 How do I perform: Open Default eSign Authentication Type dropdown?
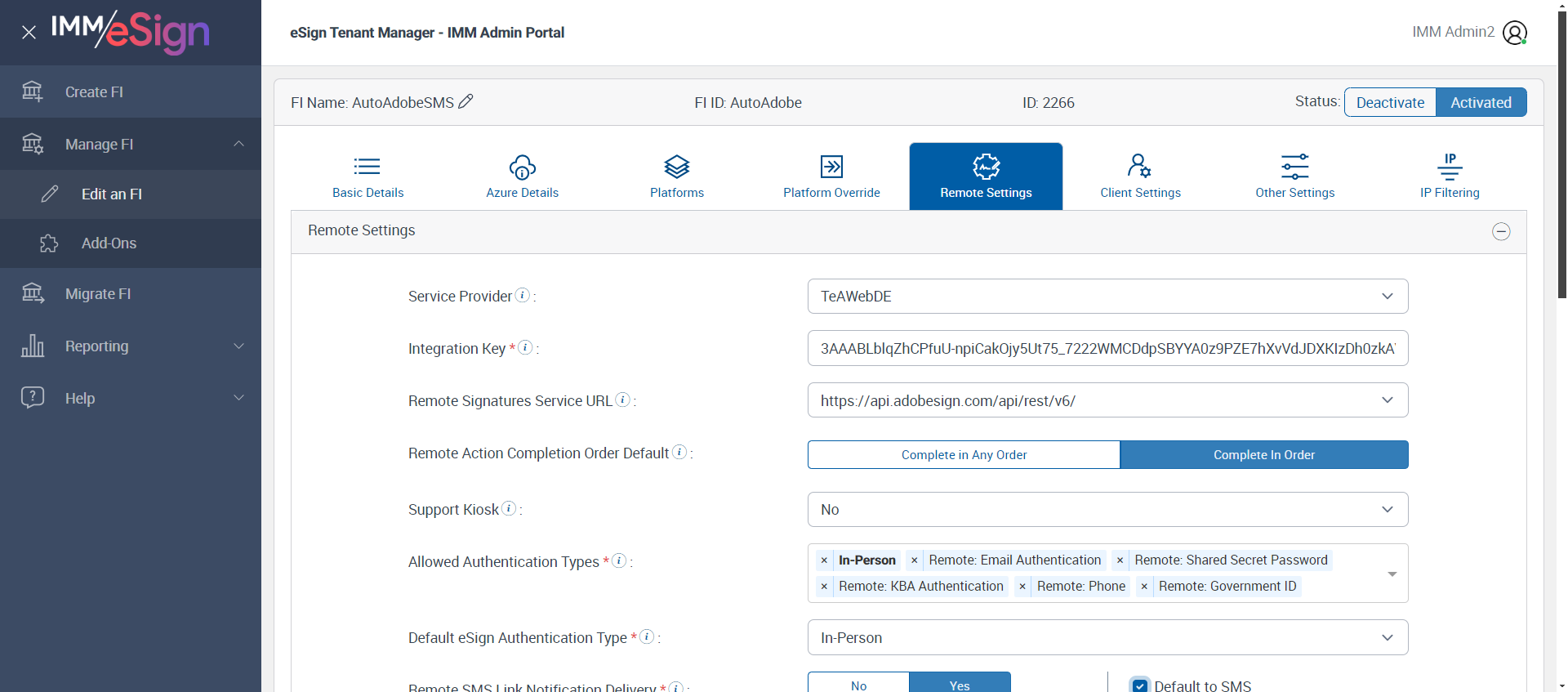click(1107, 638)
